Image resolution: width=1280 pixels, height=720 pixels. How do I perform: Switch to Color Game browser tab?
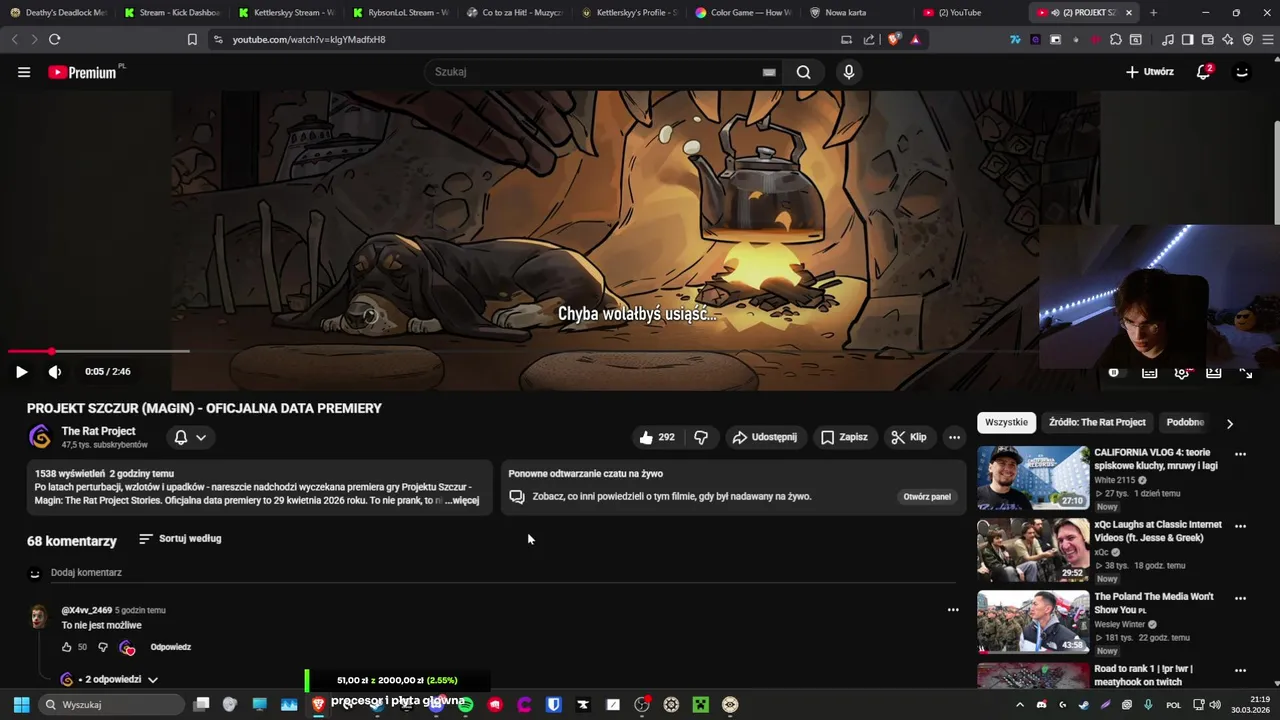742,13
